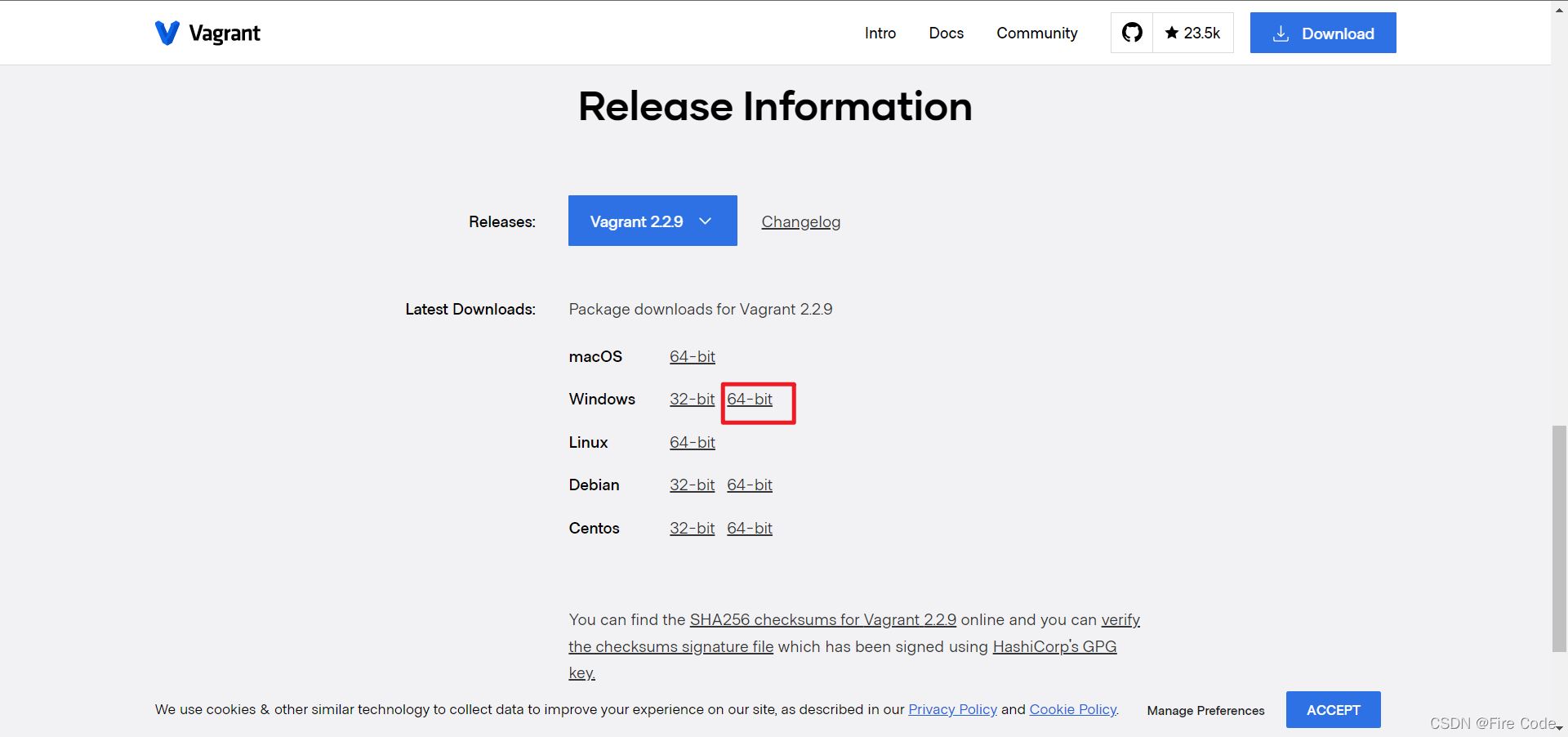Open the Changelog link
1568x737 pixels.
coord(800,222)
